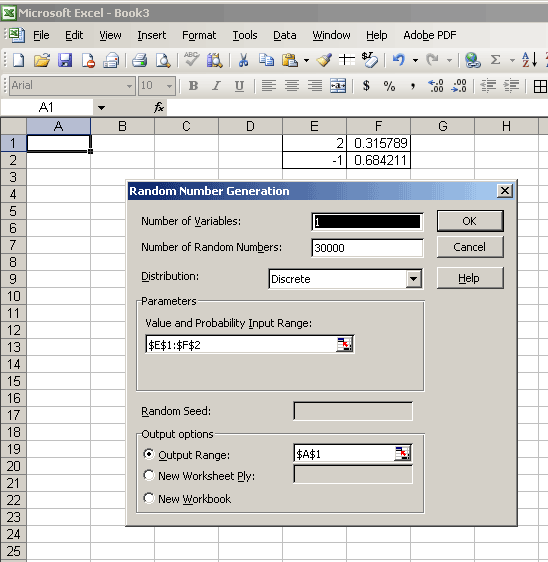Image resolution: width=548 pixels, height=562 pixels.
Task: Click the Format Painter brush icon
Action: point(324,60)
